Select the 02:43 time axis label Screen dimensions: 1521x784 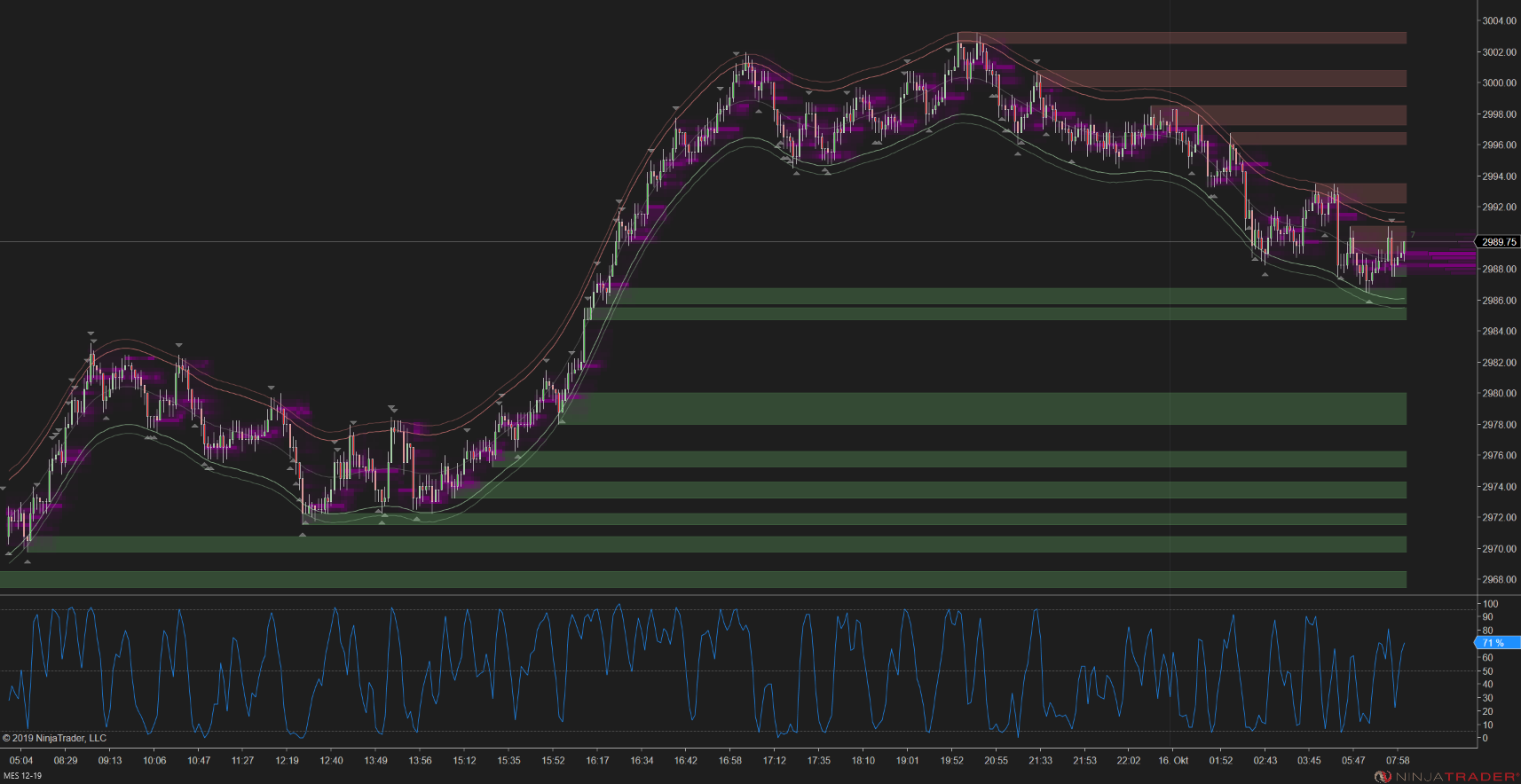click(1265, 760)
